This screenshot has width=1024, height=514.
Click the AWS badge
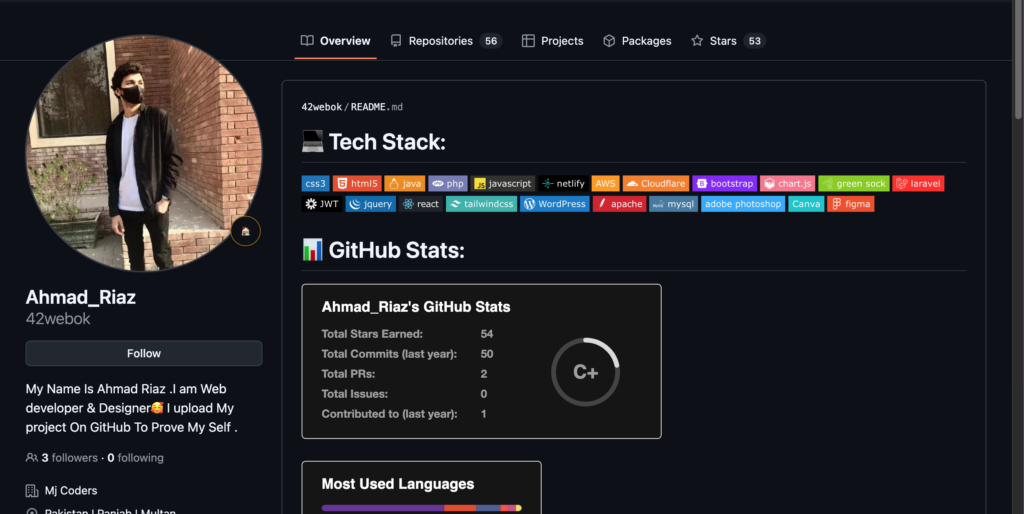pos(605,184)
